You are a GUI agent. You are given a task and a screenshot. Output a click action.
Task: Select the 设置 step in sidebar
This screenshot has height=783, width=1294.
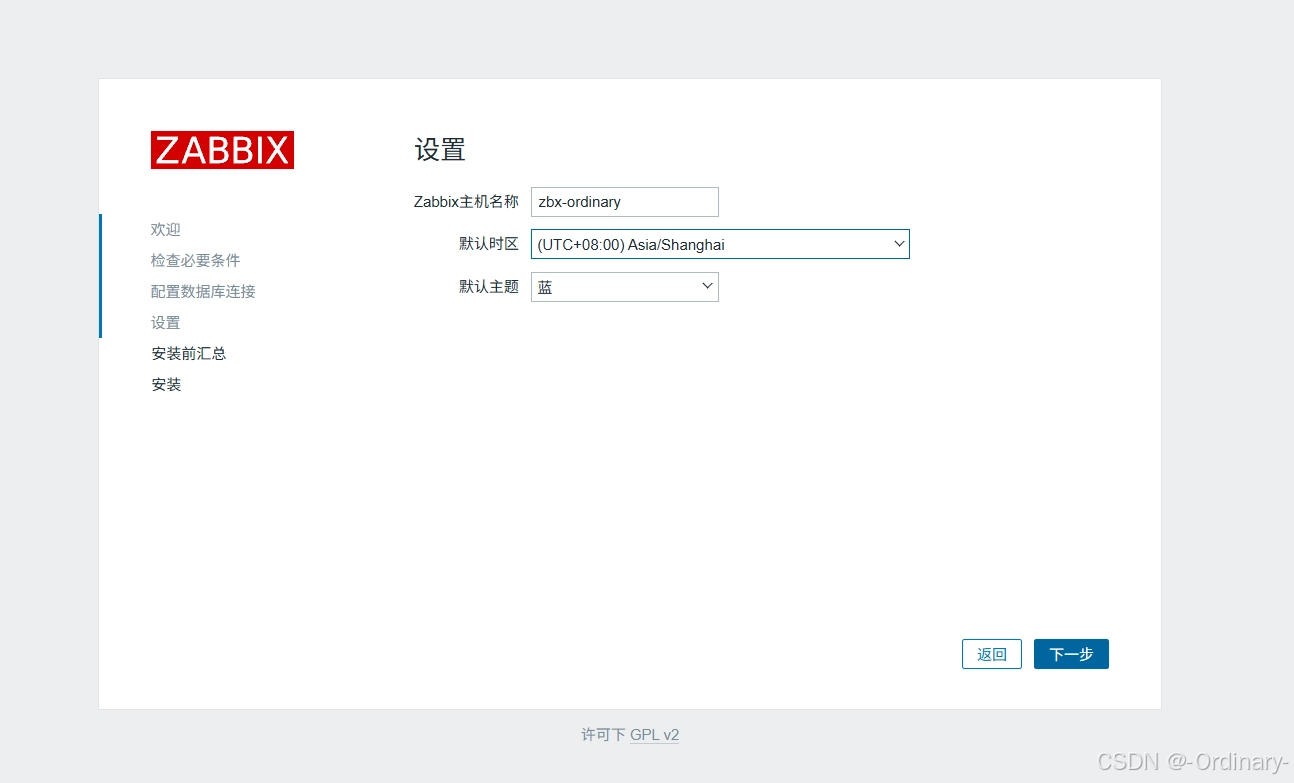click(166, 323)
